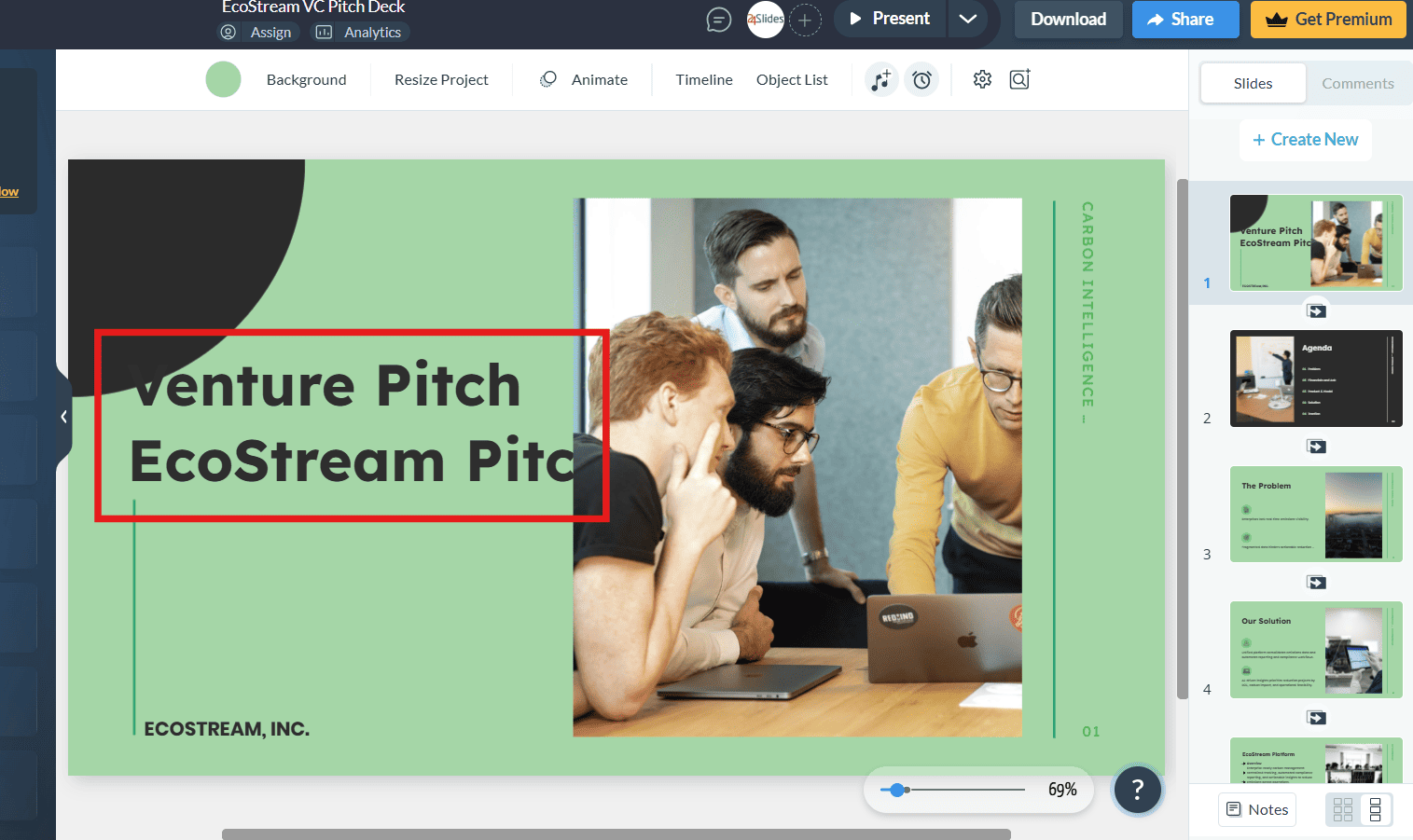Open the slide timing clock icon
The width and height of the screenshot is (1413, 840).
[x=921, y=80]
